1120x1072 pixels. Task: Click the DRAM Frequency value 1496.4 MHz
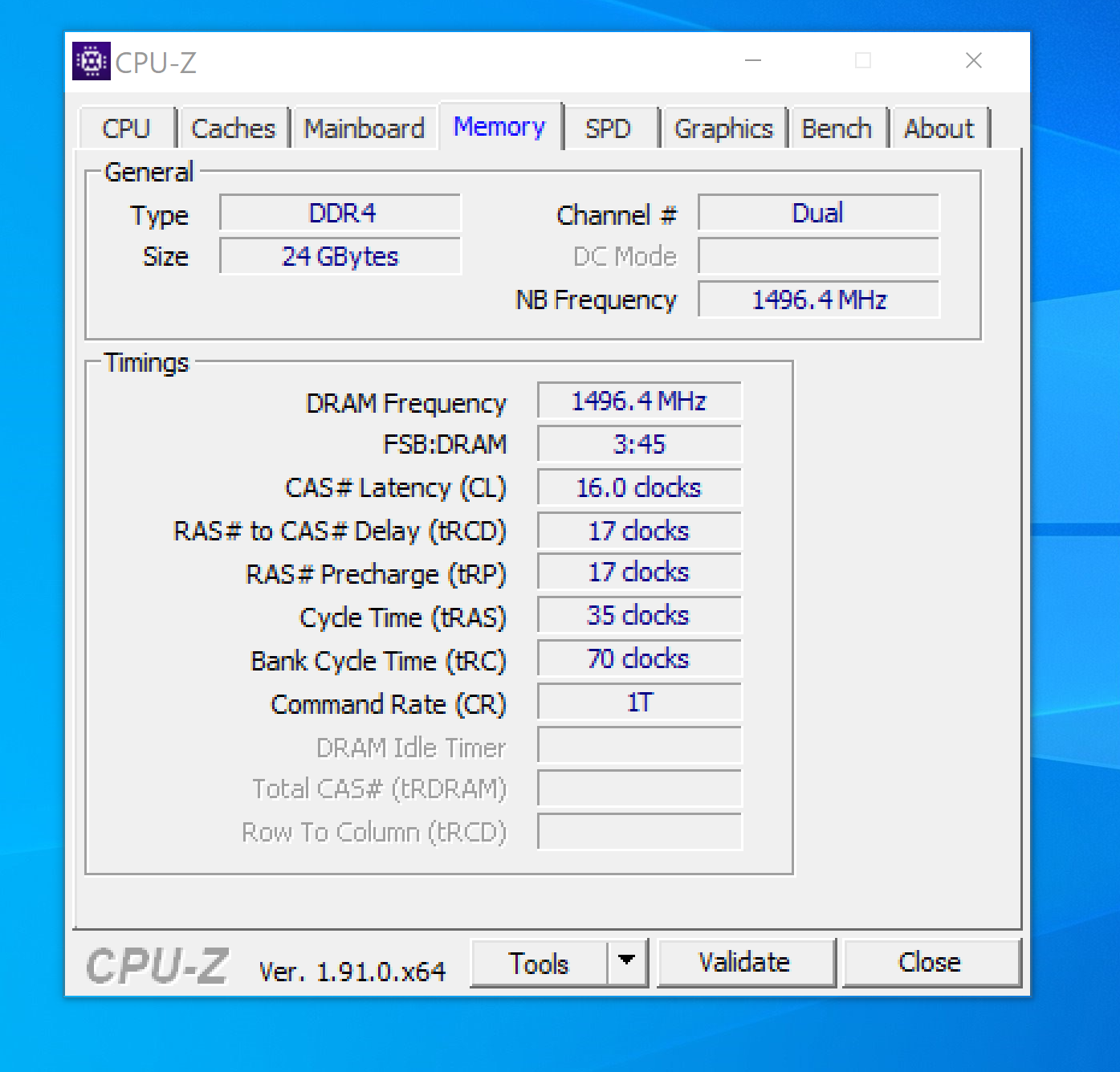pyautogui.click(x=639, y=401)
